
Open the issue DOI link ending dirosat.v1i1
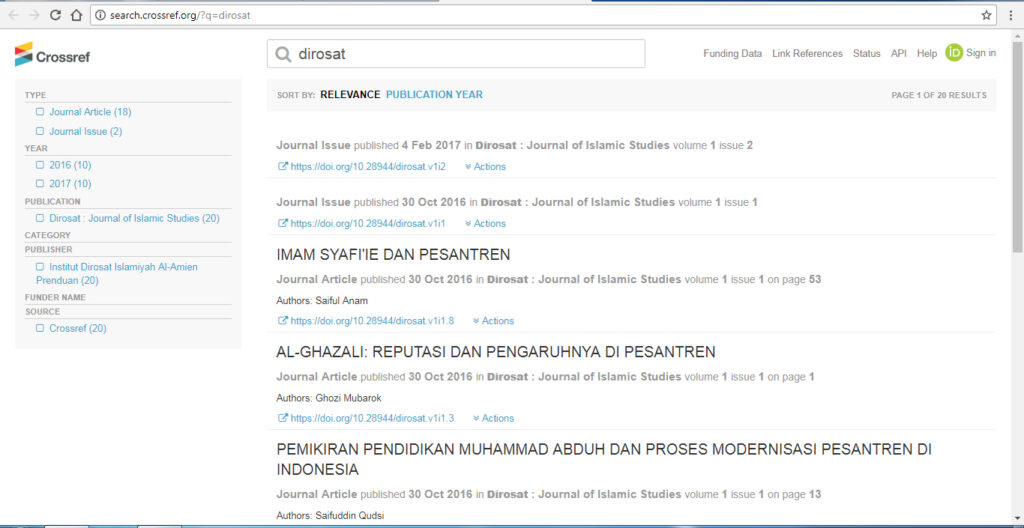tap(368, 223)
